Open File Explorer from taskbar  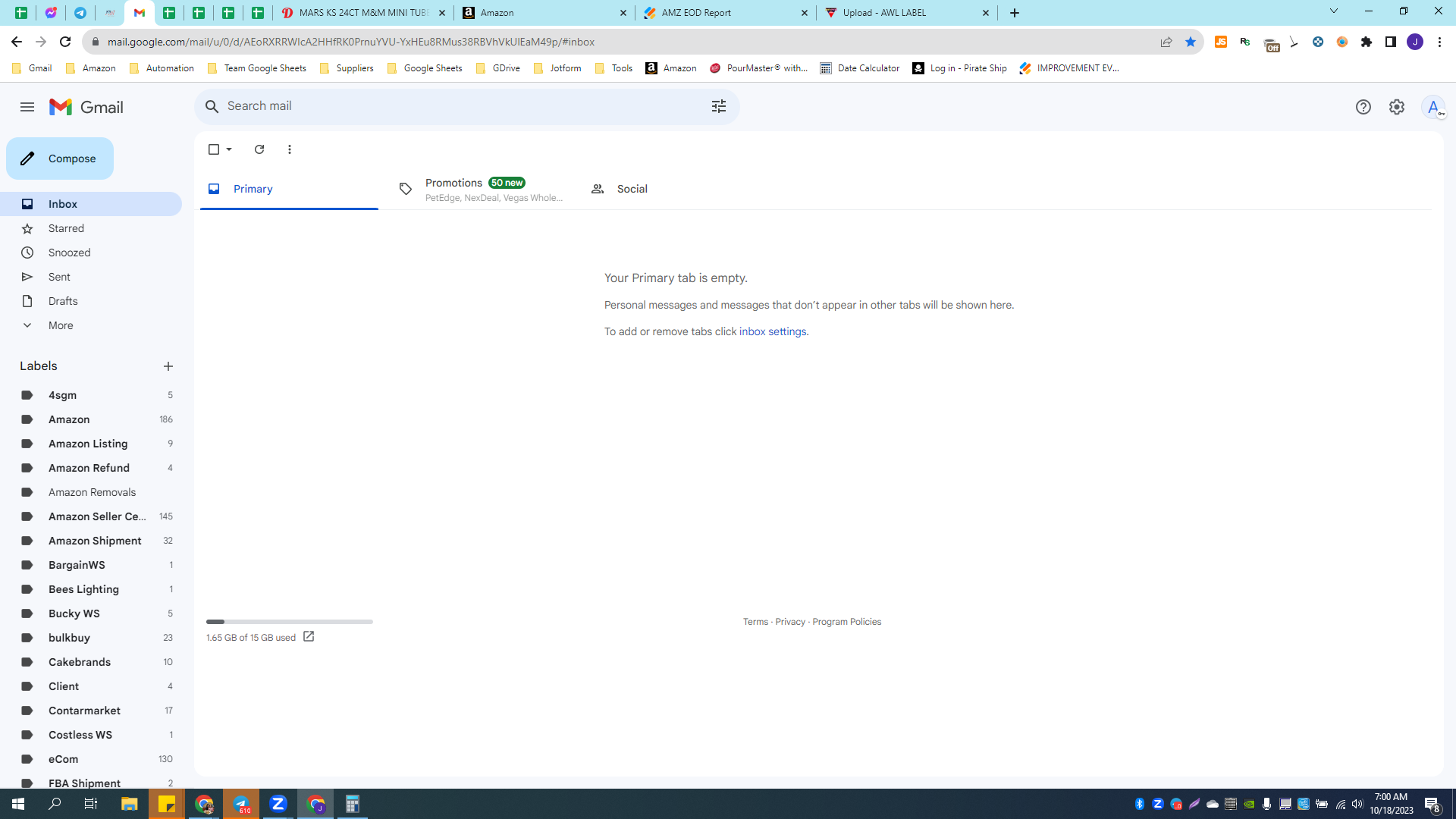tap(130, 804)
